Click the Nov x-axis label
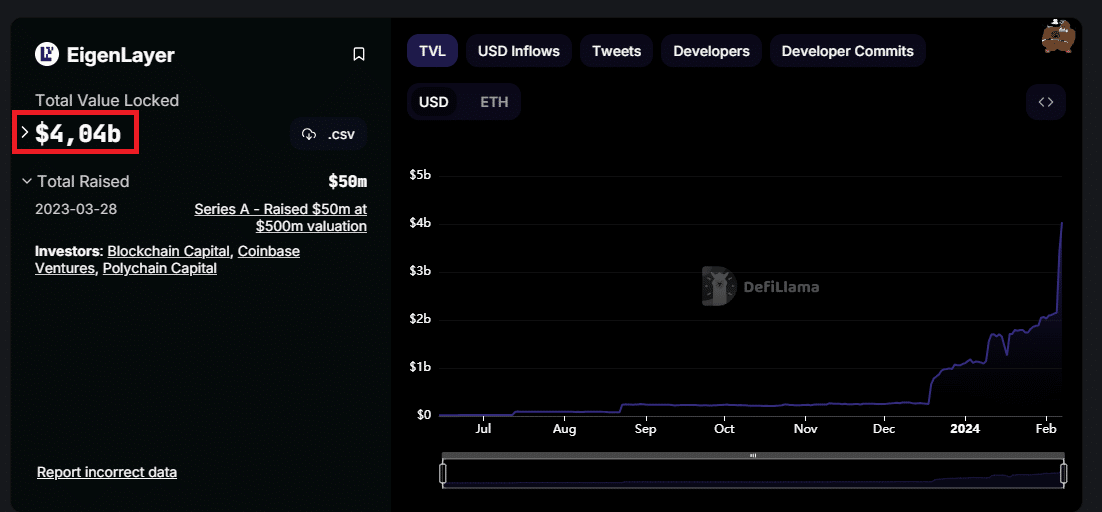The image size is (1102, 512). click(805, 428)
